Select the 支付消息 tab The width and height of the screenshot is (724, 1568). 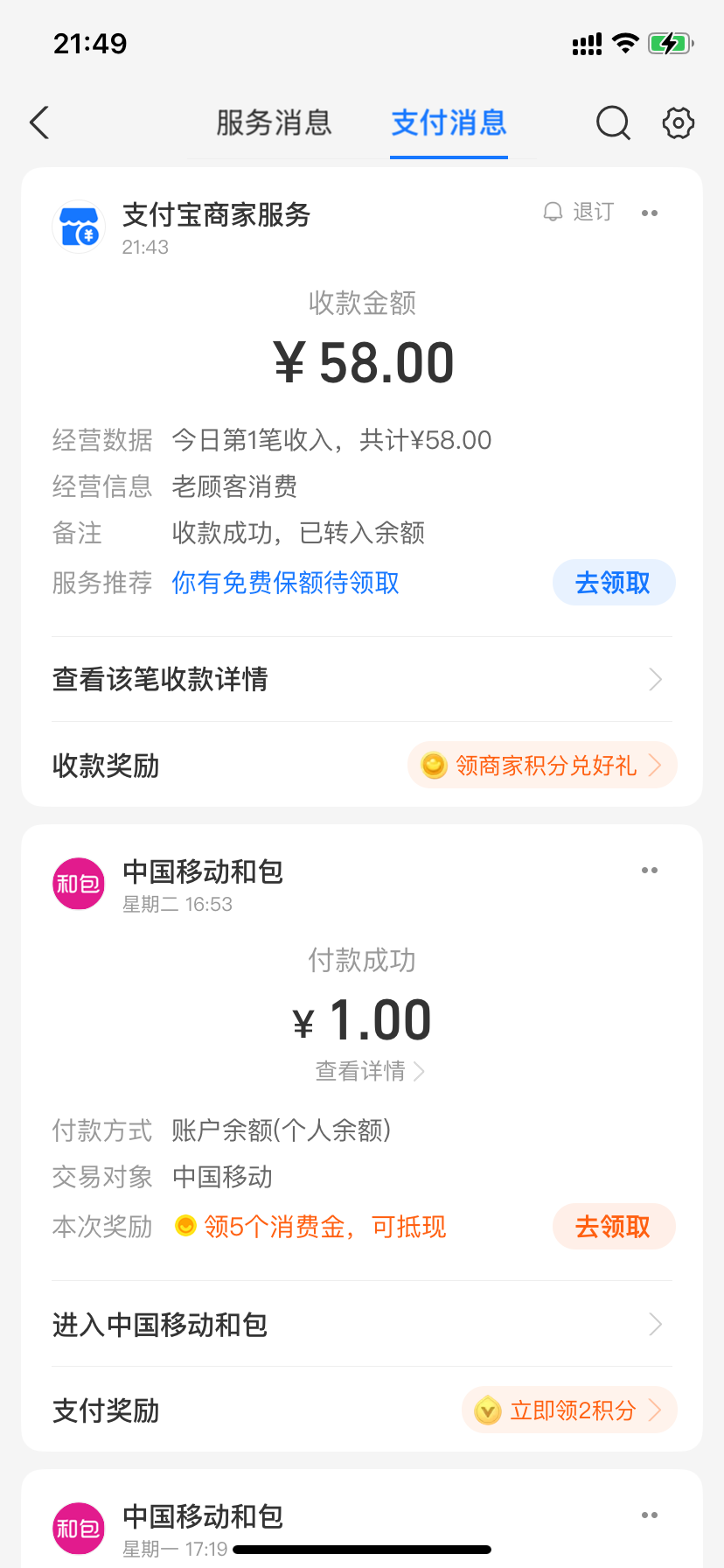coord(449,123)
